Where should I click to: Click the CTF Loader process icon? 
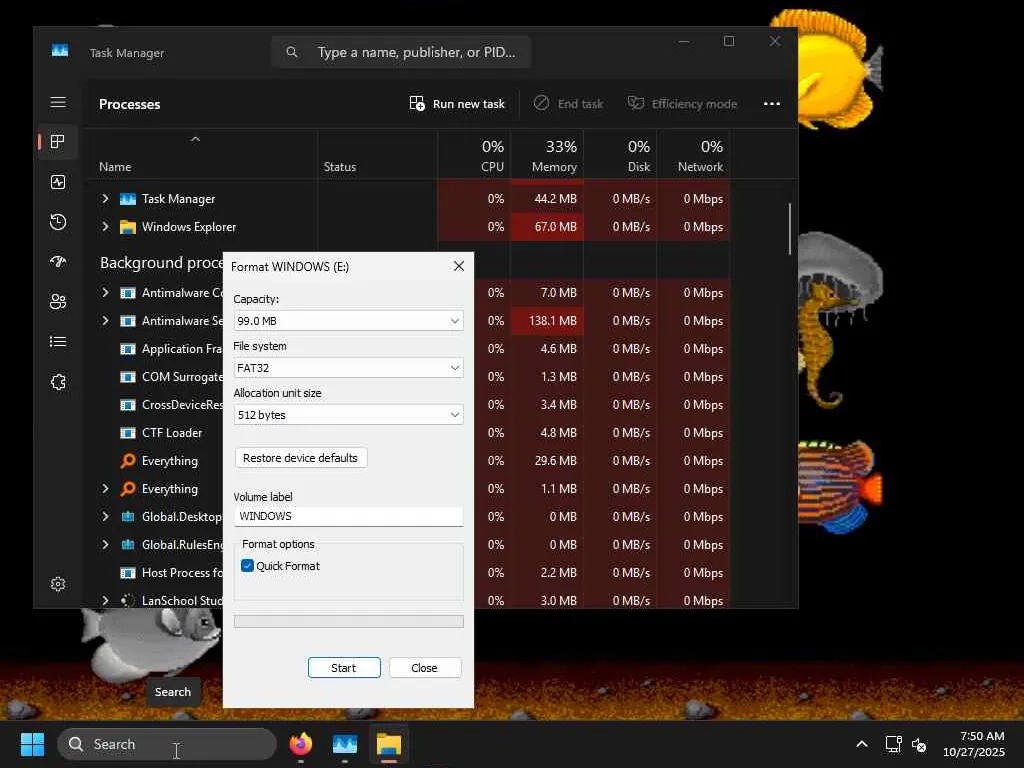tap(128, 432)
